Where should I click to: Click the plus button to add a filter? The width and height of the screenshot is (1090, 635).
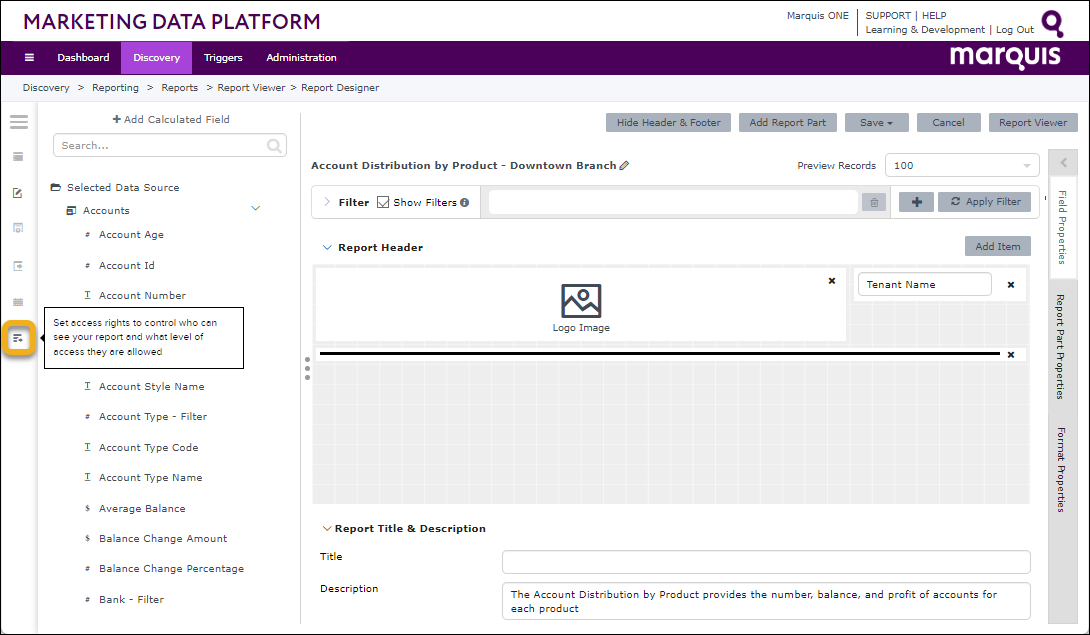(916, 202)
